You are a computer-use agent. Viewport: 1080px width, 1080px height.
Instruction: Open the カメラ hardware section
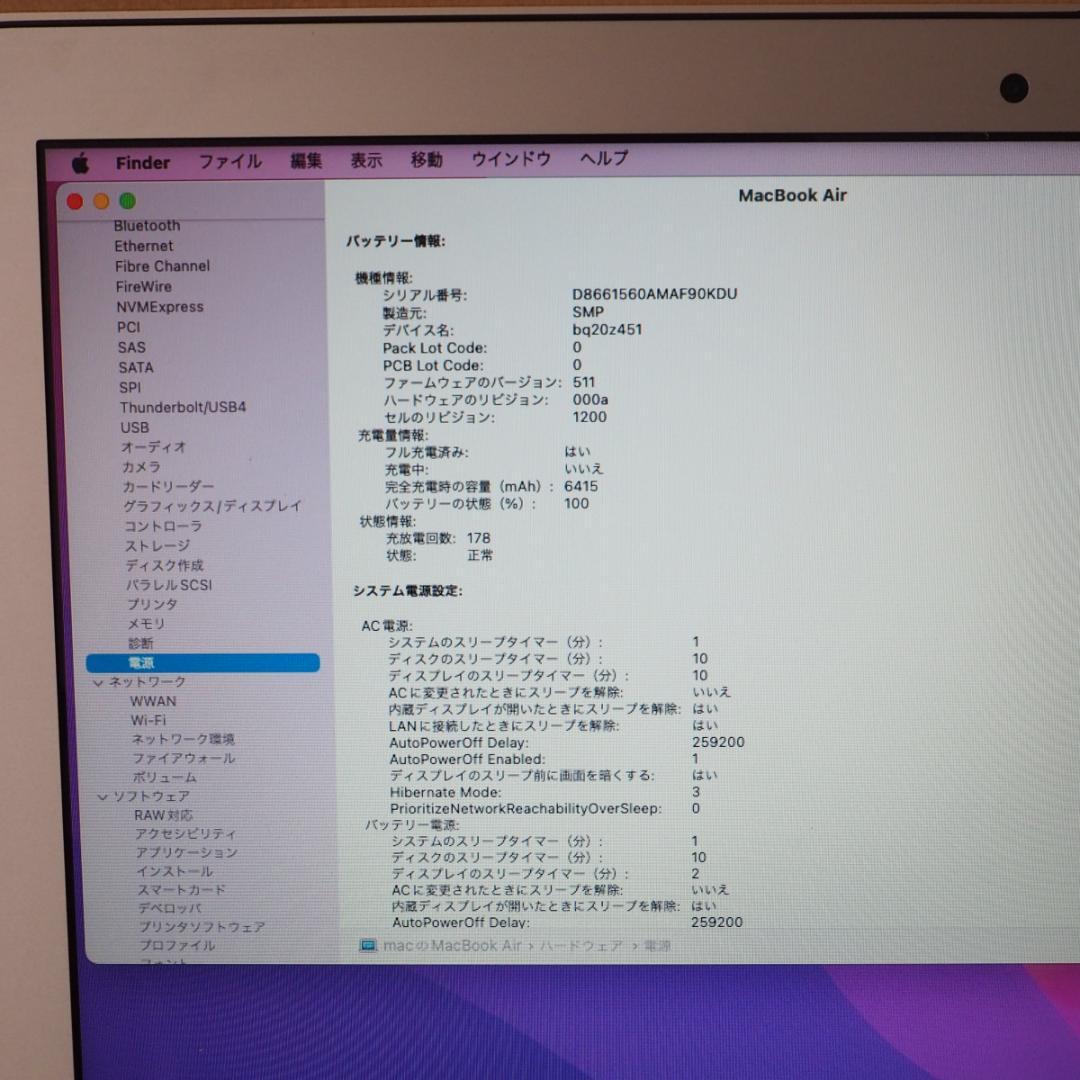click(142, 467)
